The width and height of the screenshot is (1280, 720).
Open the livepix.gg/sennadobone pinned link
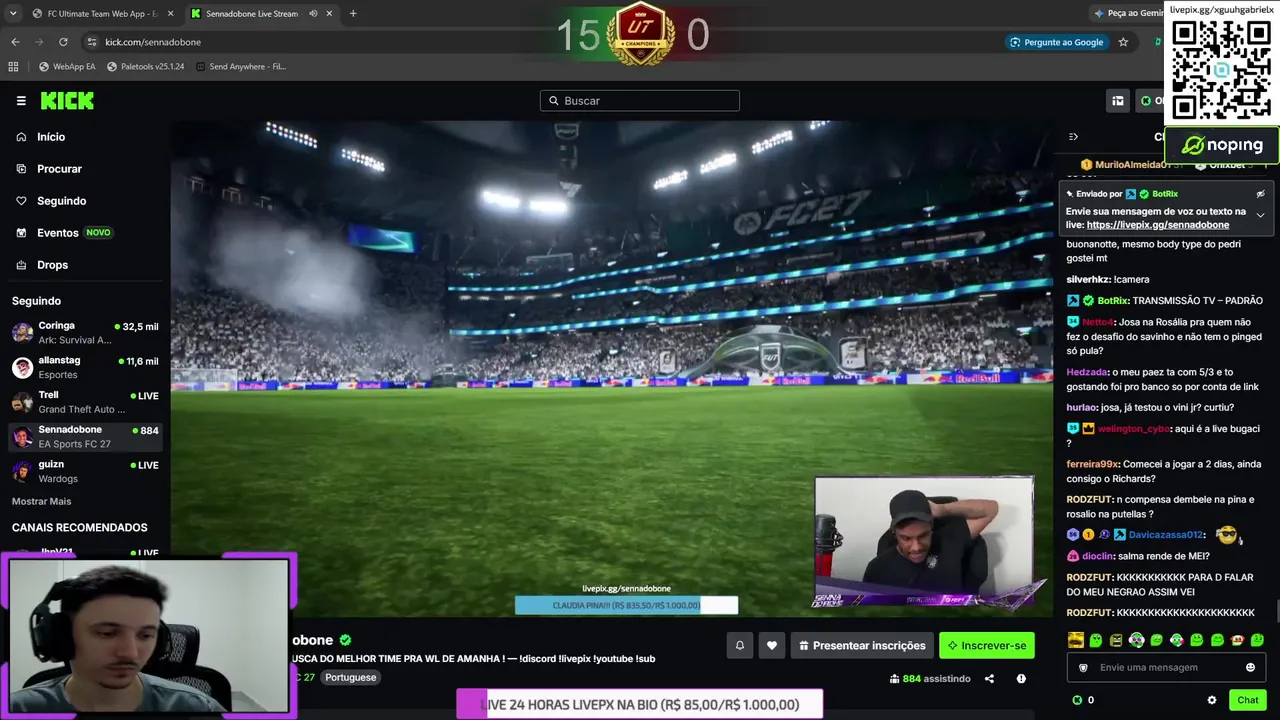point(1158,225)
